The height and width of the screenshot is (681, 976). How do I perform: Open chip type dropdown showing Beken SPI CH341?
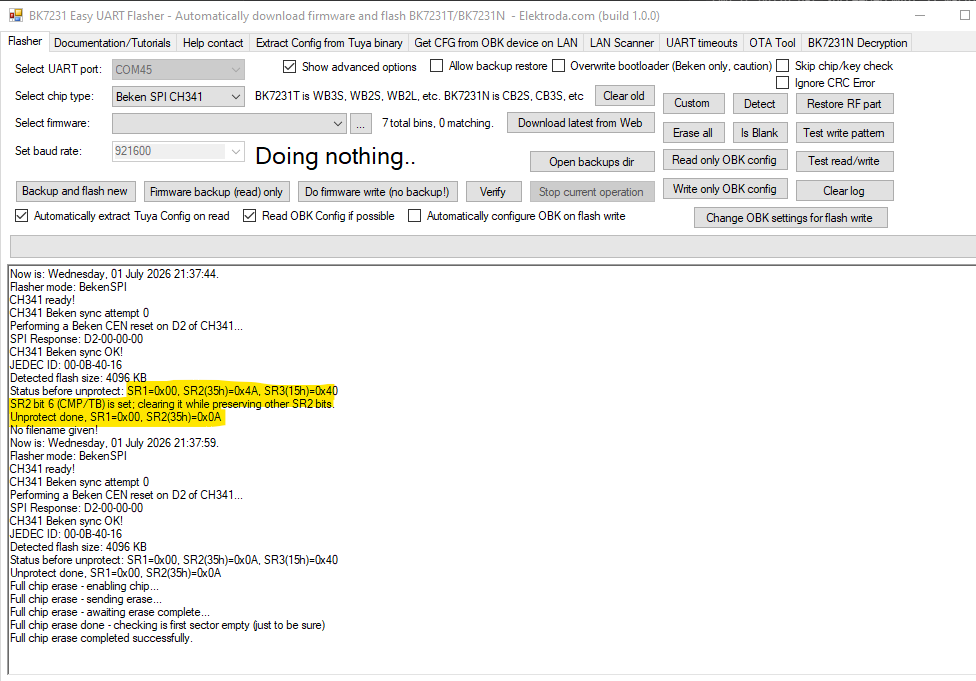tap(178, 96)
